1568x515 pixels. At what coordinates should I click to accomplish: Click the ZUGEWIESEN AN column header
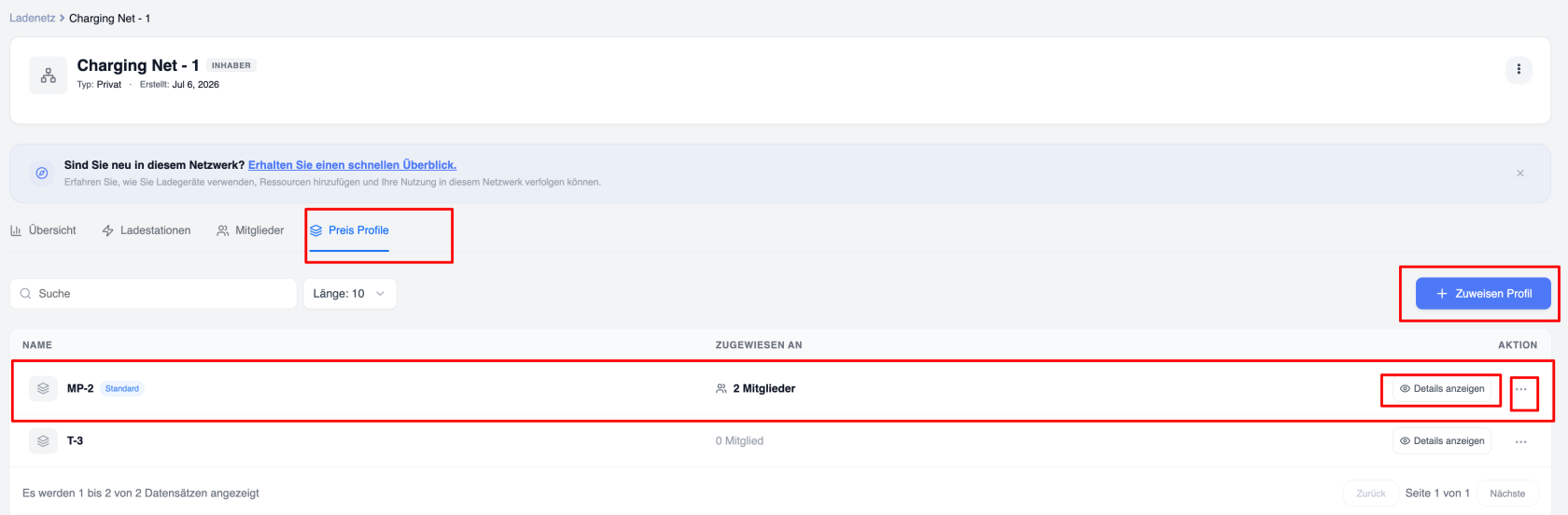[759, 345]
